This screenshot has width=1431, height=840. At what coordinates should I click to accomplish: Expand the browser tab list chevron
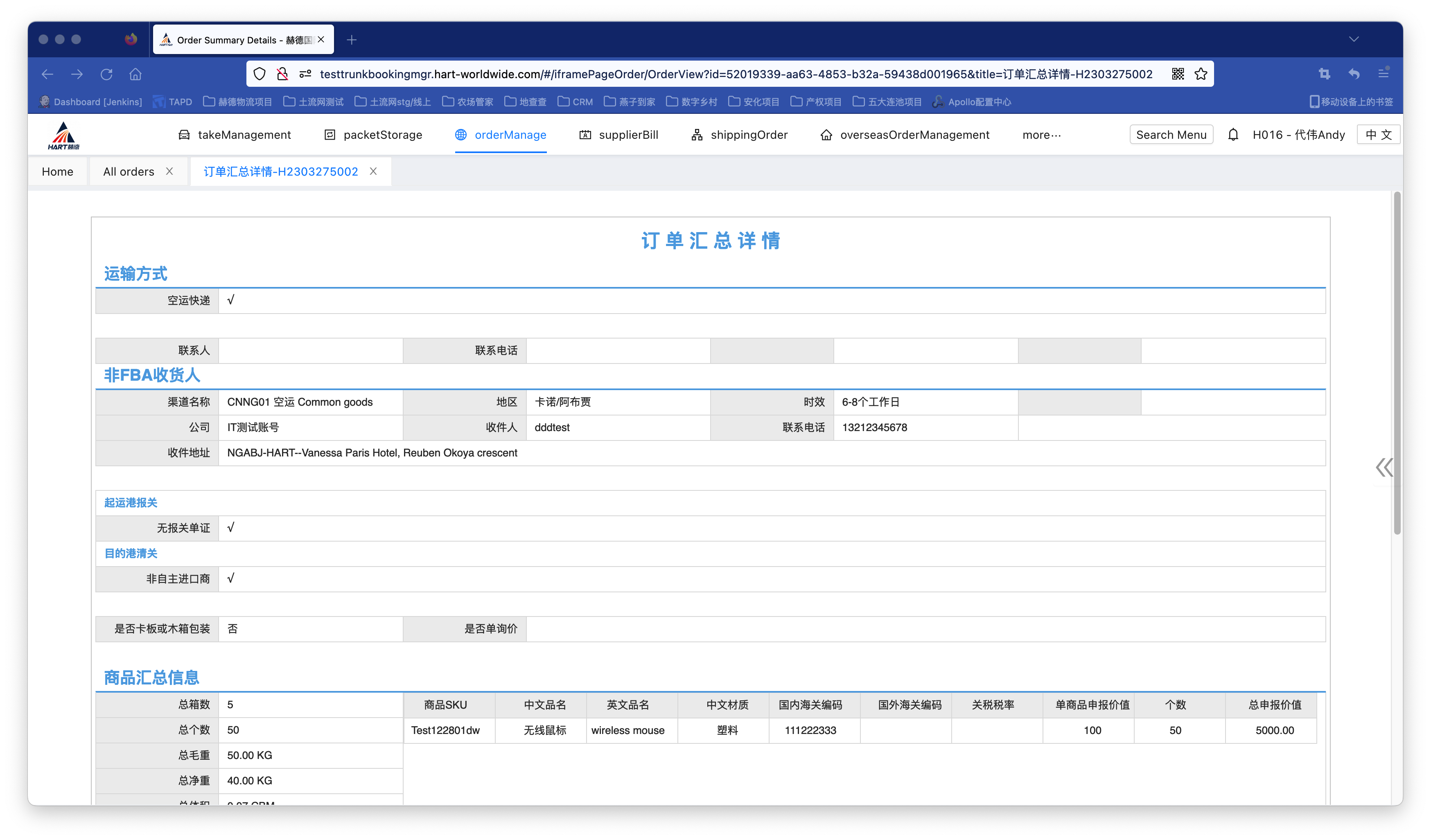1354,39
